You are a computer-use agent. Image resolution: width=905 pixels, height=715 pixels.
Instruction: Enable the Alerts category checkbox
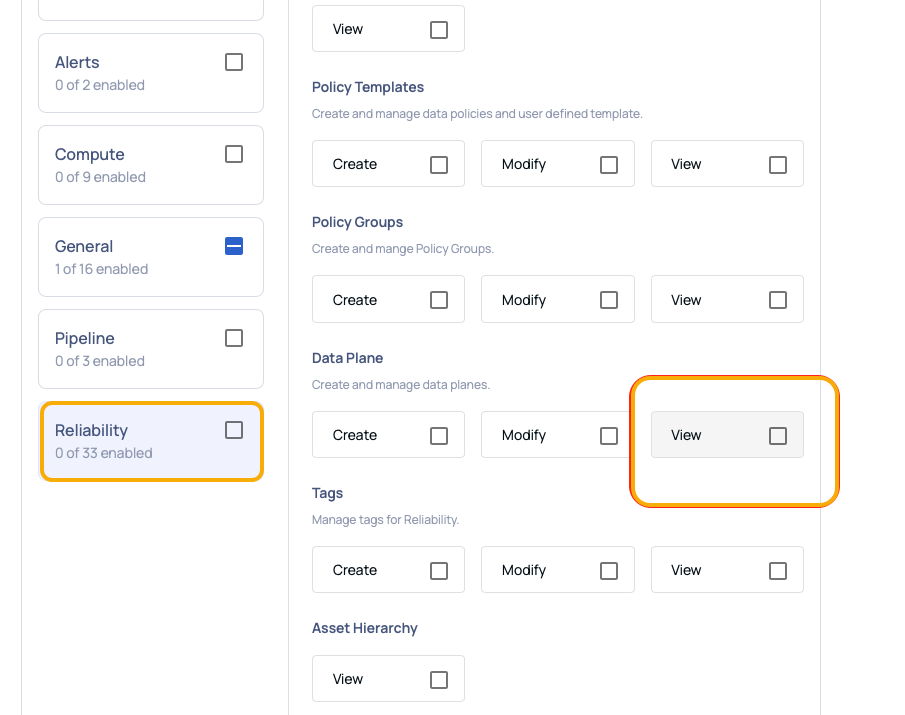pyautogui.click(x=234, y=62)
